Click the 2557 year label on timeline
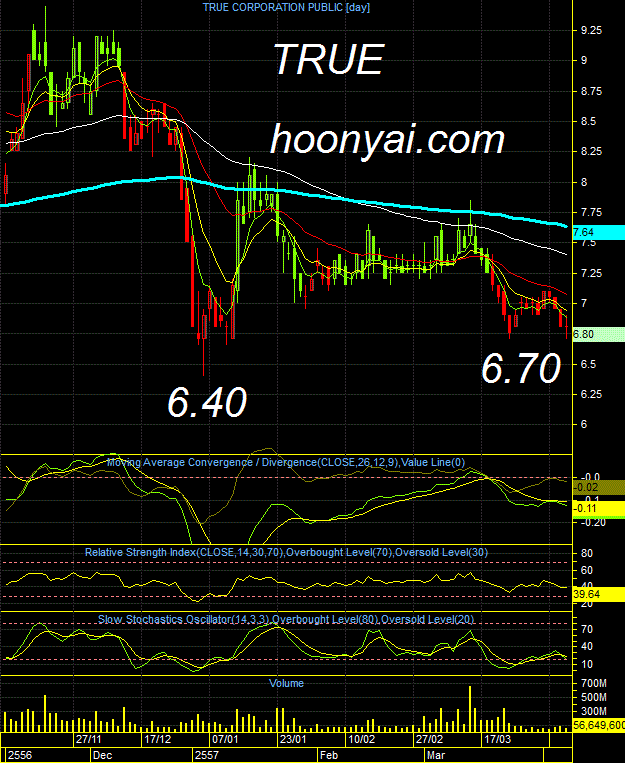This screenshot has width=625, height=765. [206, 755]
